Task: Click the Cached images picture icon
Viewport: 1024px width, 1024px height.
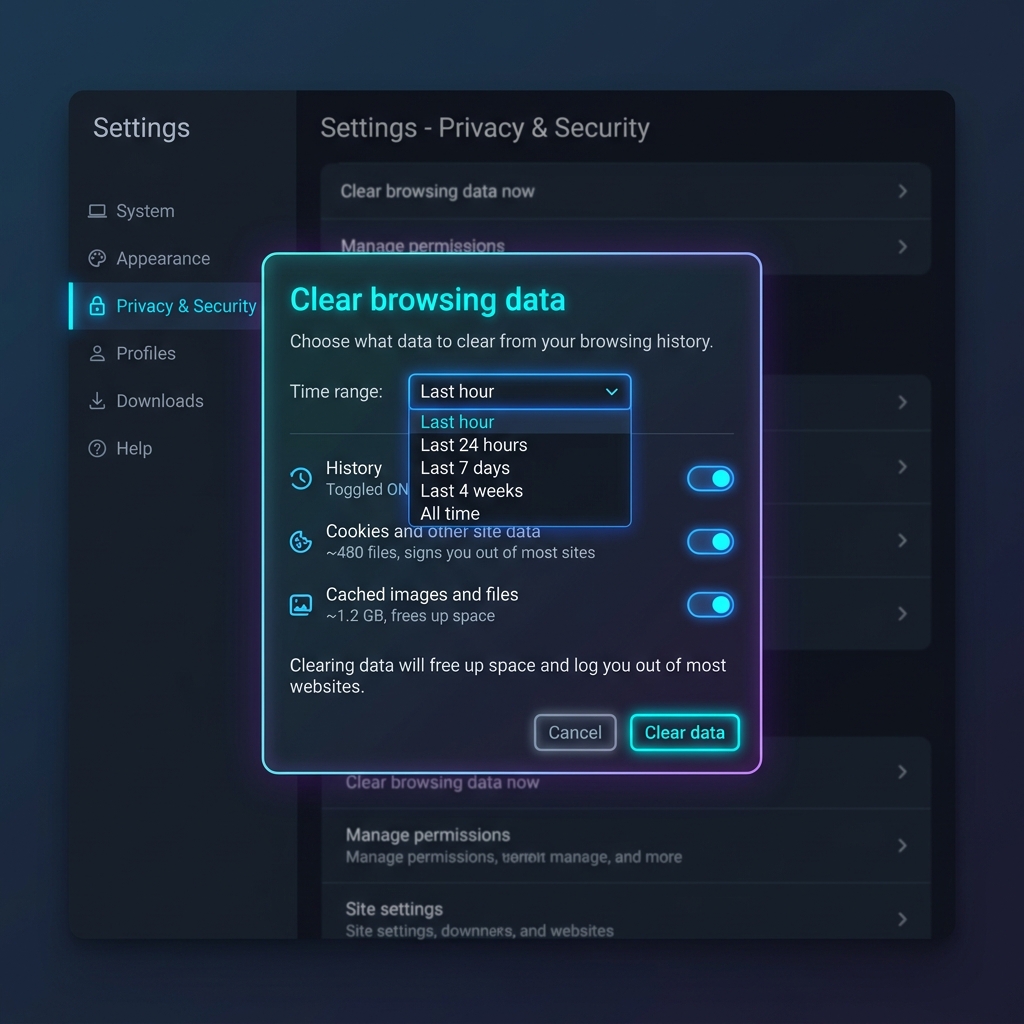Action: coord(301,605)
